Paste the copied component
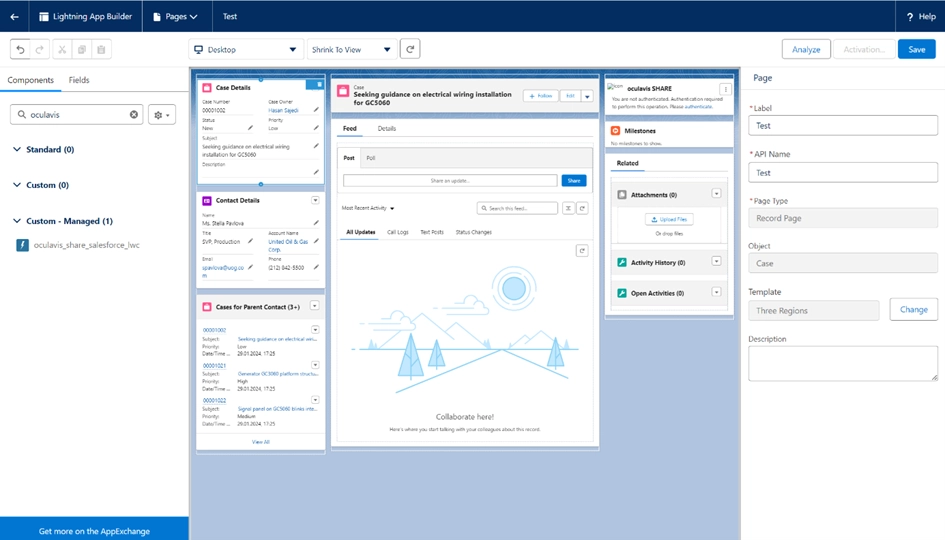Viewport: 945px width, 540px height. 101,49
